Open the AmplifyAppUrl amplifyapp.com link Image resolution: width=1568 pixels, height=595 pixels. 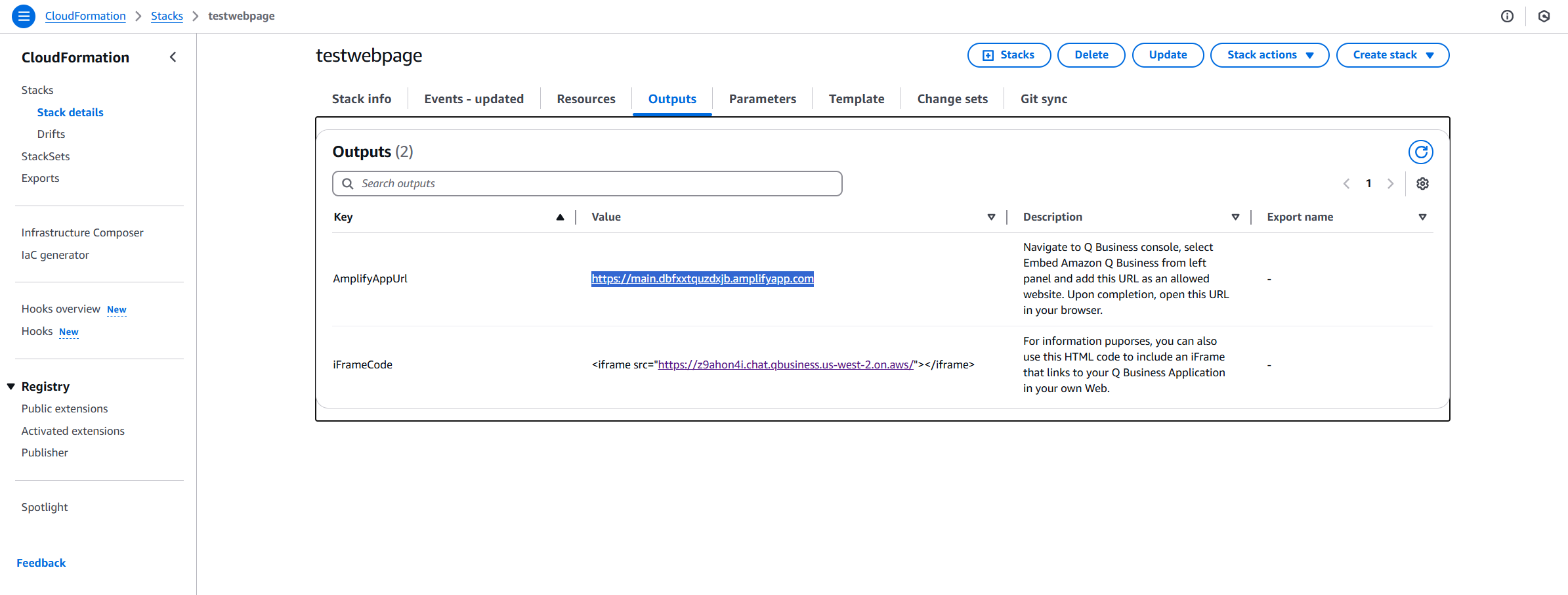702,279
